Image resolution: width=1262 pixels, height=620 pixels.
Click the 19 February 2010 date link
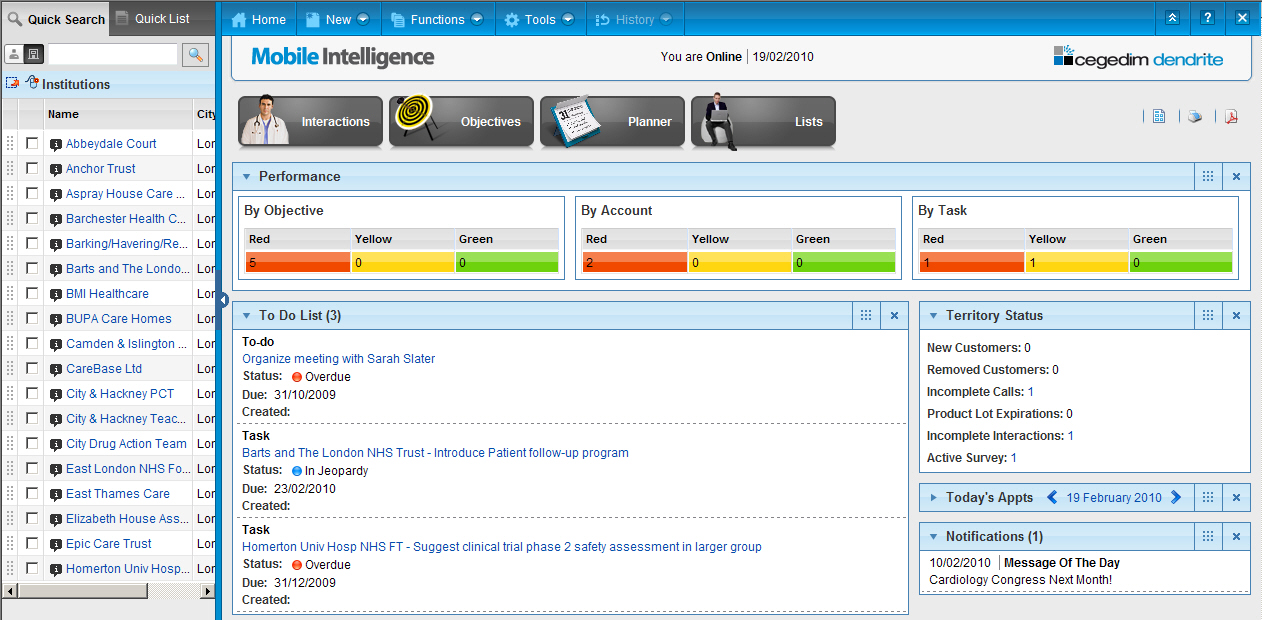pyautogui.click(x=1114, y=498)
